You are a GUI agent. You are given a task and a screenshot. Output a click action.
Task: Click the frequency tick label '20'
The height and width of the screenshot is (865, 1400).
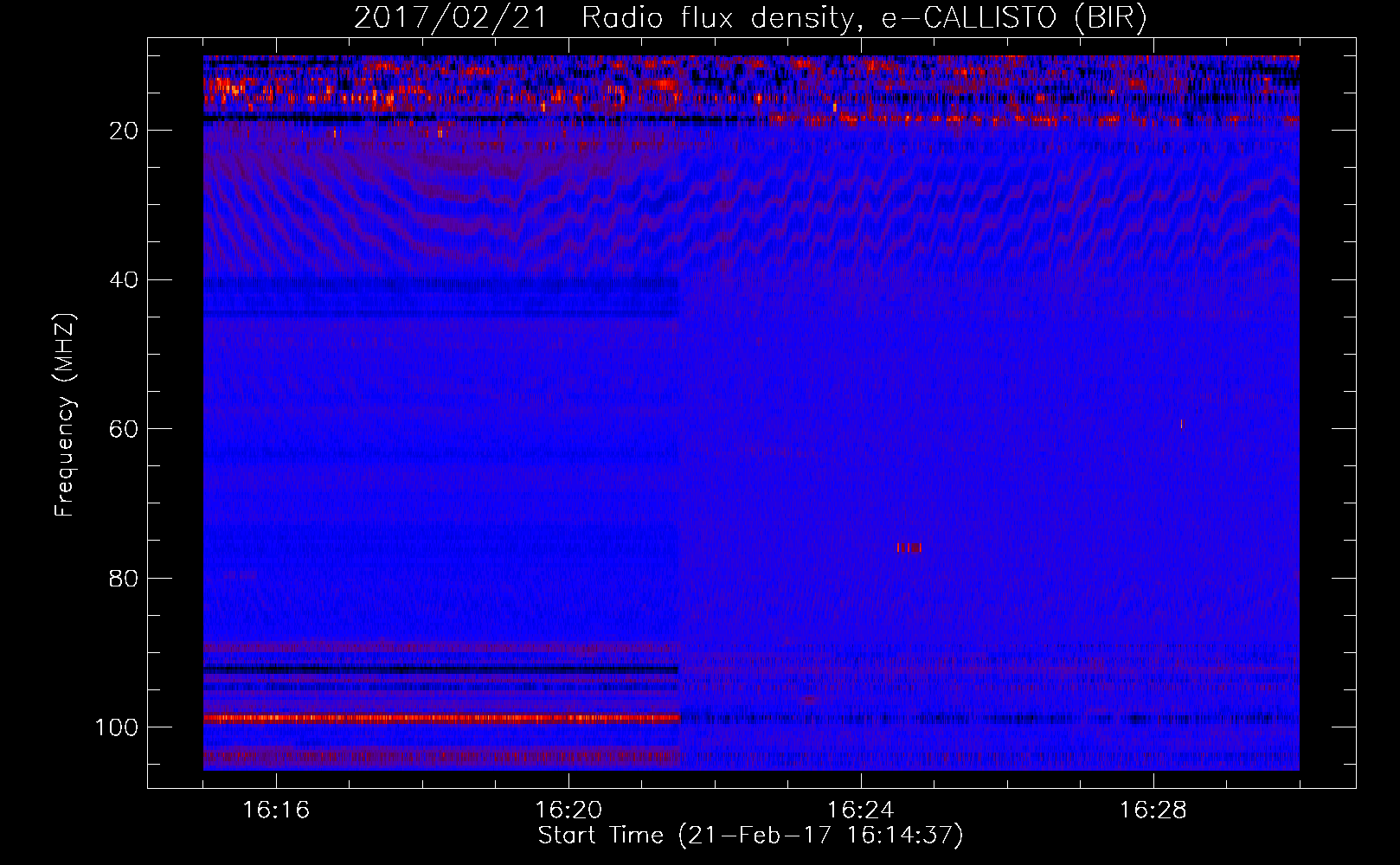[125, 131]
